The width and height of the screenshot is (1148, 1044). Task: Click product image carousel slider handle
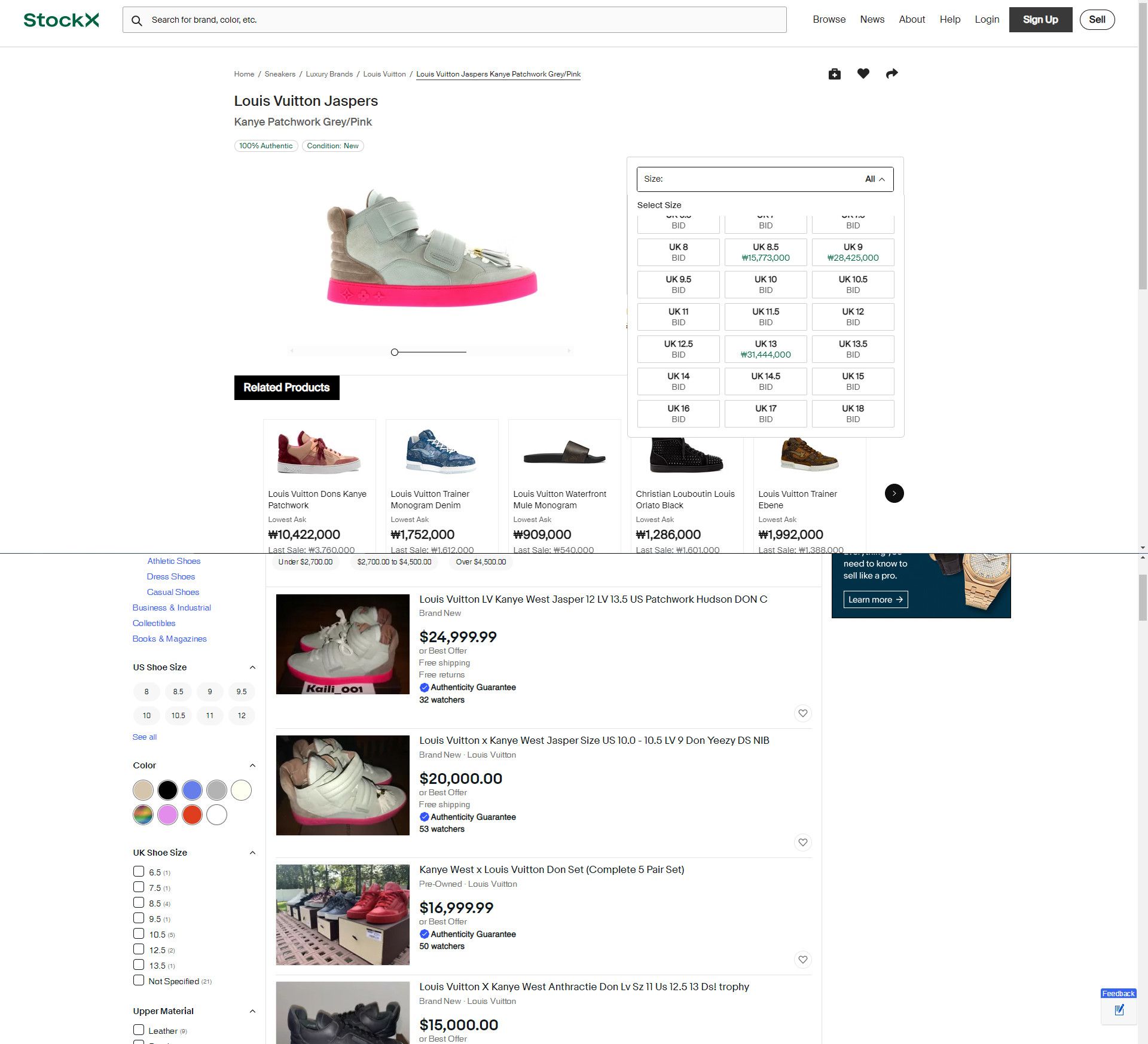(395, 352)
